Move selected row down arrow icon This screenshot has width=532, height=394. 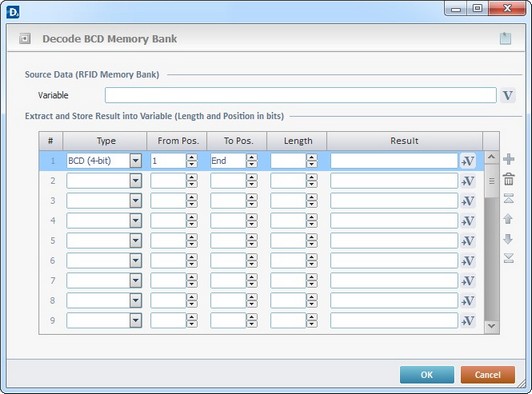point(508,239)
